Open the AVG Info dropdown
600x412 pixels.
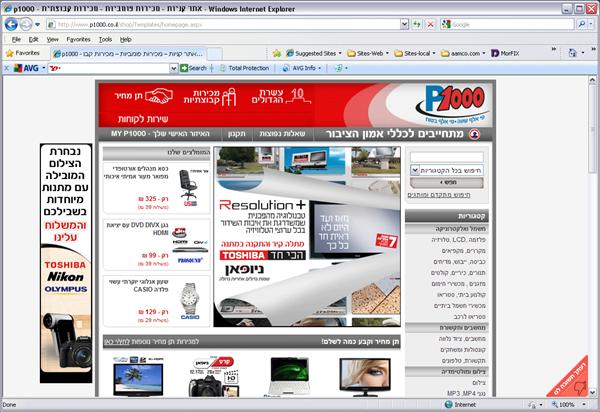tap(302, 68)
